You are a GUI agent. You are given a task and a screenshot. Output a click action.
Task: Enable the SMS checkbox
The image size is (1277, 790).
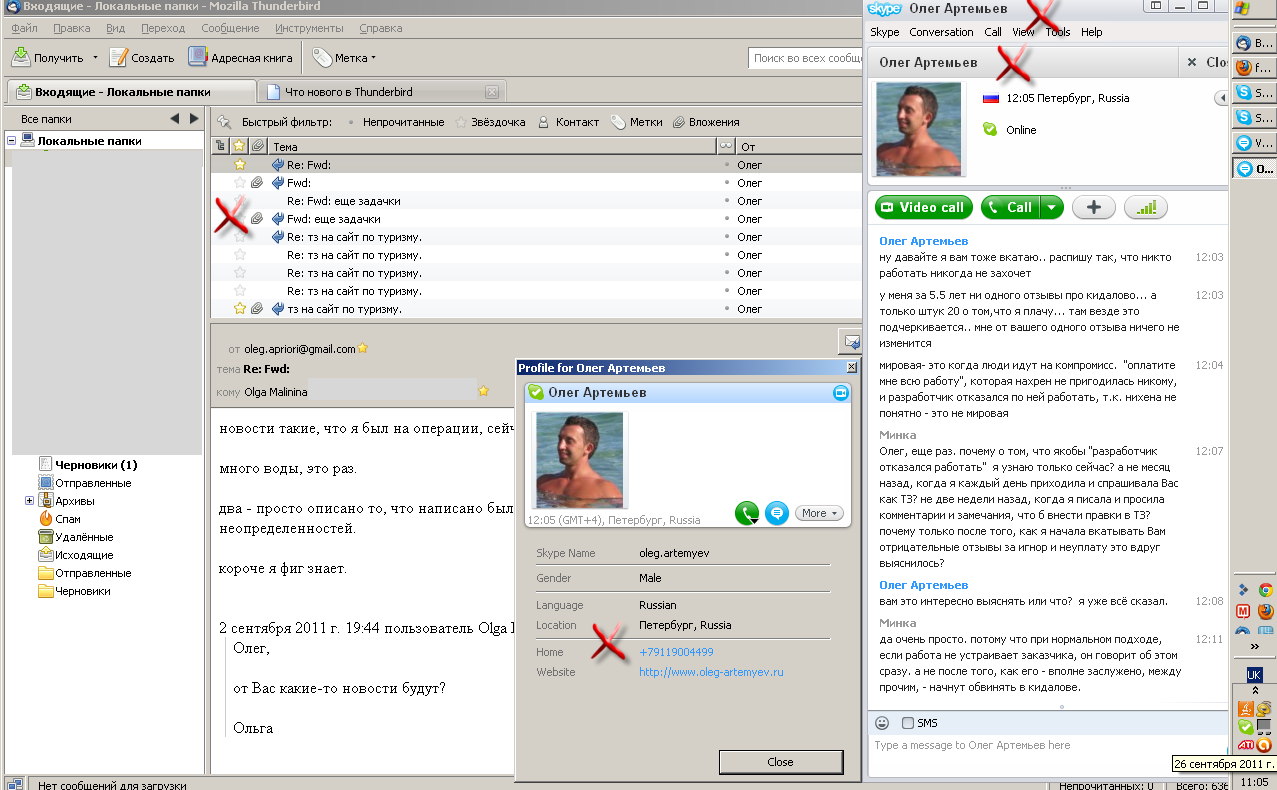click(x=907, y=723)
